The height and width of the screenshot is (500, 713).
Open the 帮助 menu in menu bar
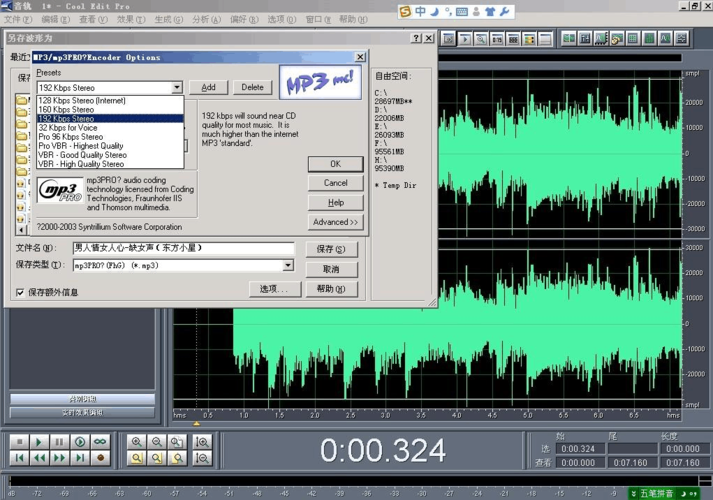(347, 20)
